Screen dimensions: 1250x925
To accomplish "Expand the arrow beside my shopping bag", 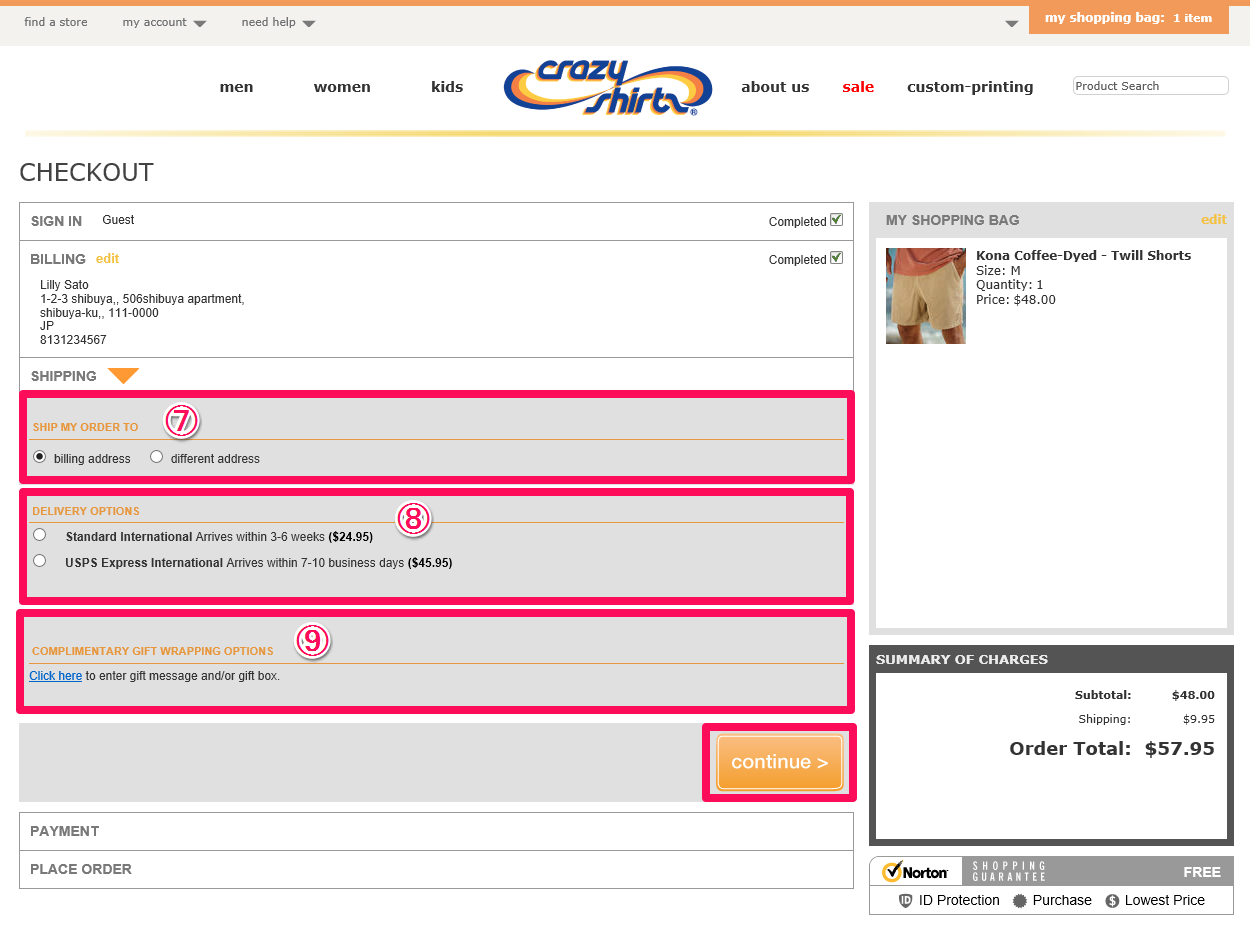I will click(1012, 23).
